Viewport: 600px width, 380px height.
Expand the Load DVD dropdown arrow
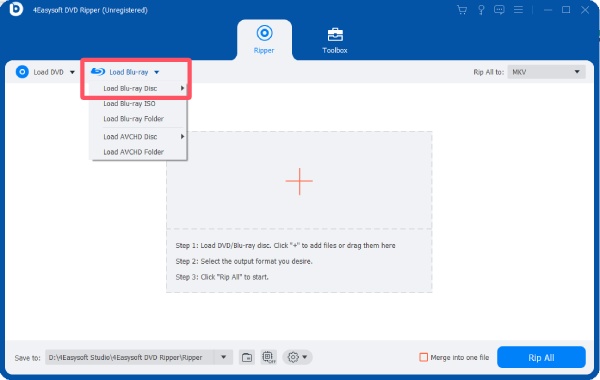72,72
